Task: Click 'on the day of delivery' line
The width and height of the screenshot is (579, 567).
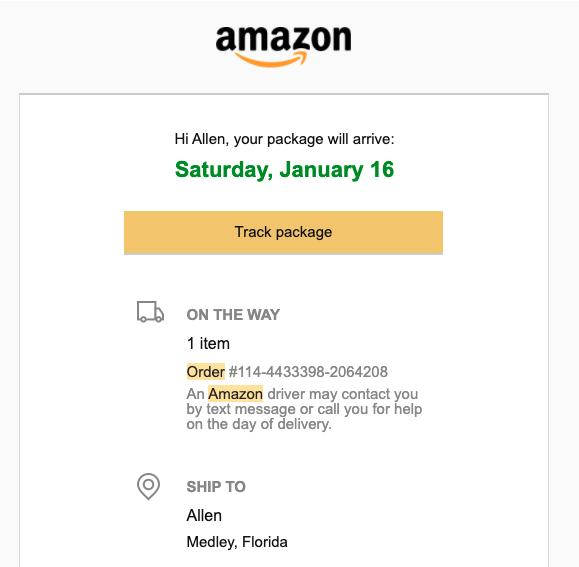Action: click(x=259, y=424)
